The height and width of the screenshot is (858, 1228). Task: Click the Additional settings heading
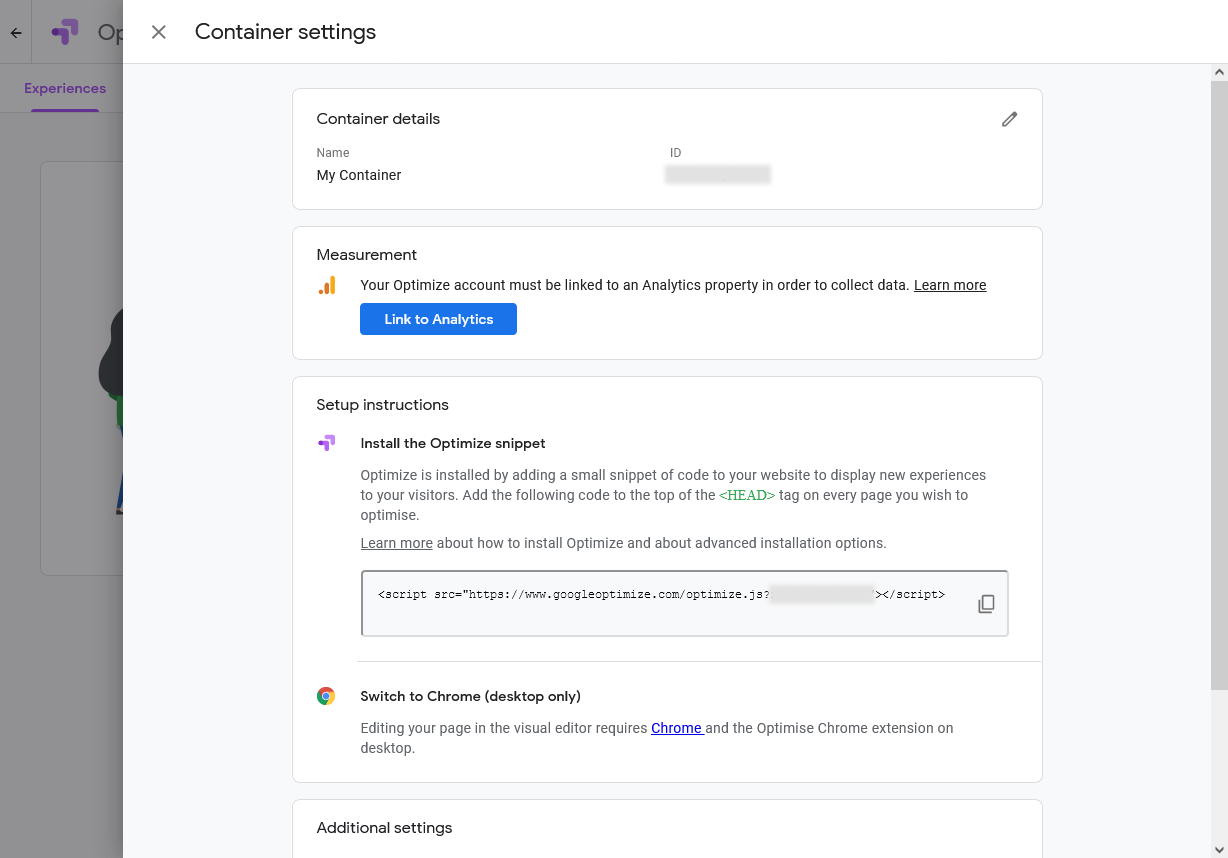tap(385, 828)
